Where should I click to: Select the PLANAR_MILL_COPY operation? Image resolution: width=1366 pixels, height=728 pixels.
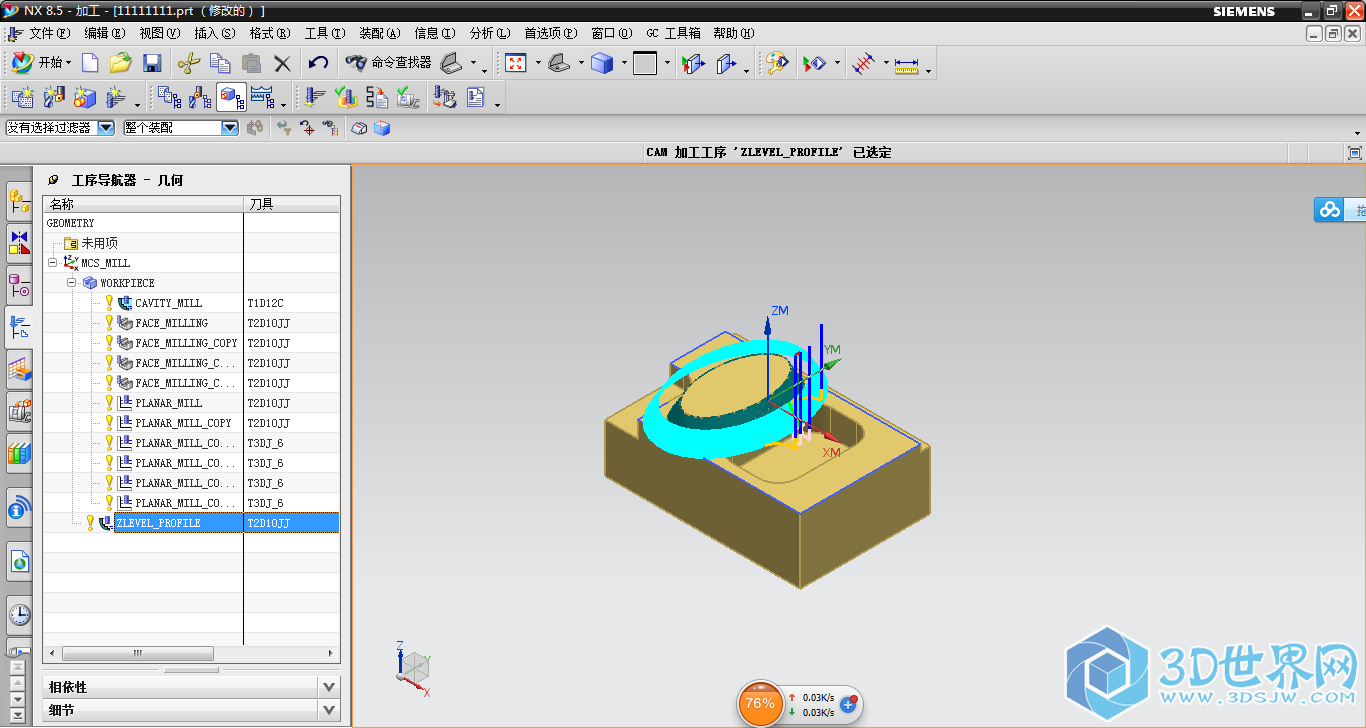[184, 423]
